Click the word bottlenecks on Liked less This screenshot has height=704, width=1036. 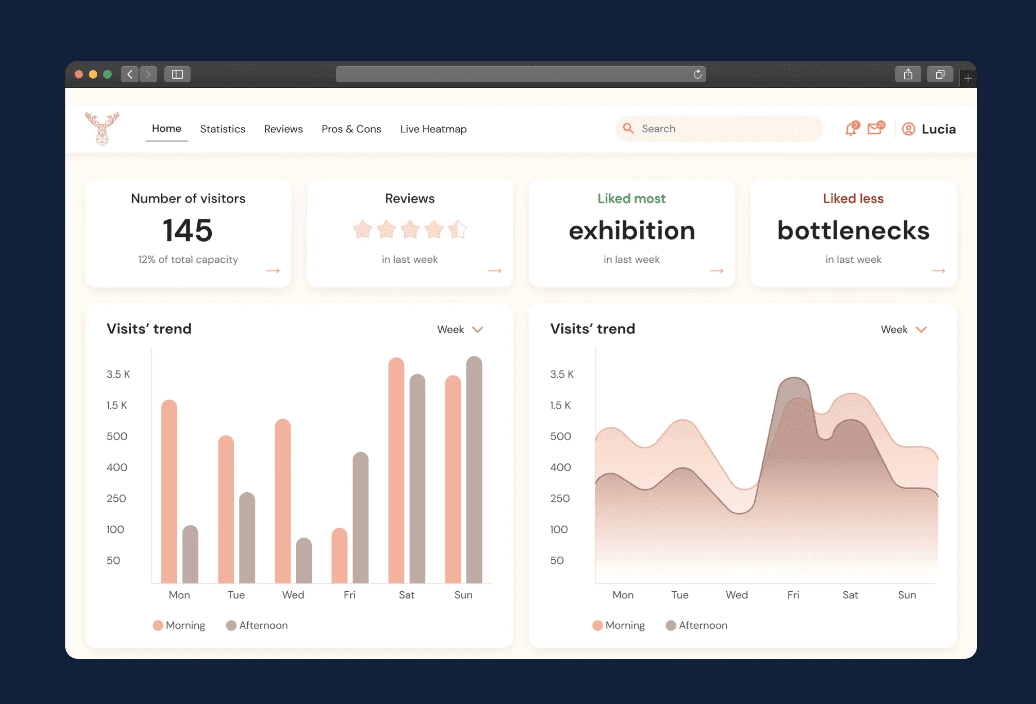[854, 230]
